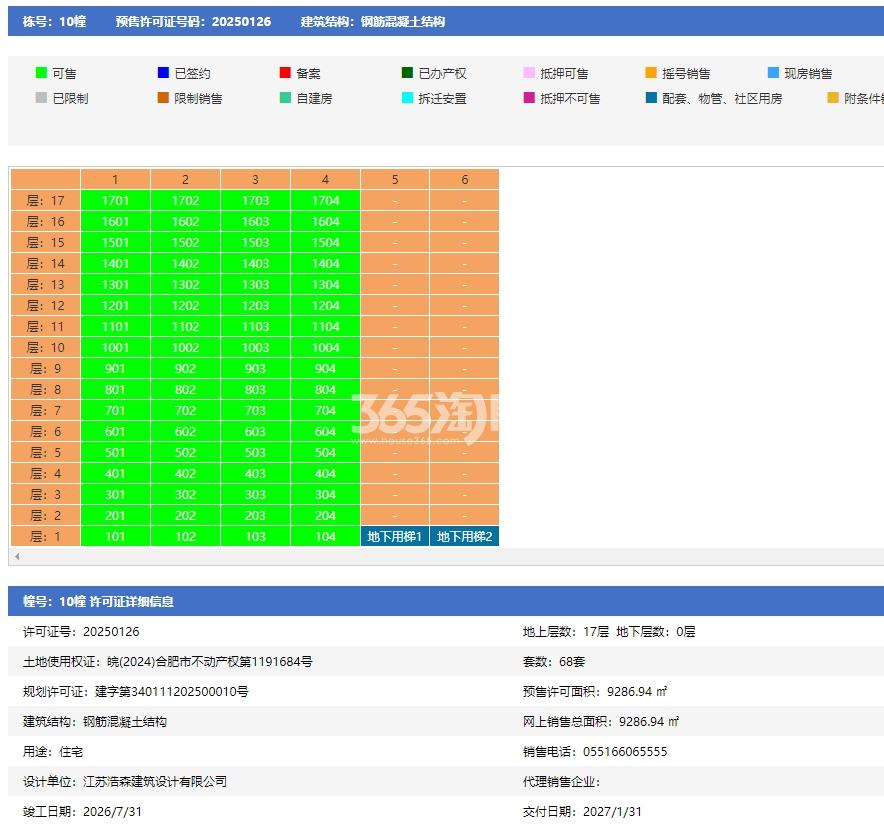This screenshot has width=884, height=838.
Task: Click the 交付日期 2027/1/31 line
Action: point(582,811)
